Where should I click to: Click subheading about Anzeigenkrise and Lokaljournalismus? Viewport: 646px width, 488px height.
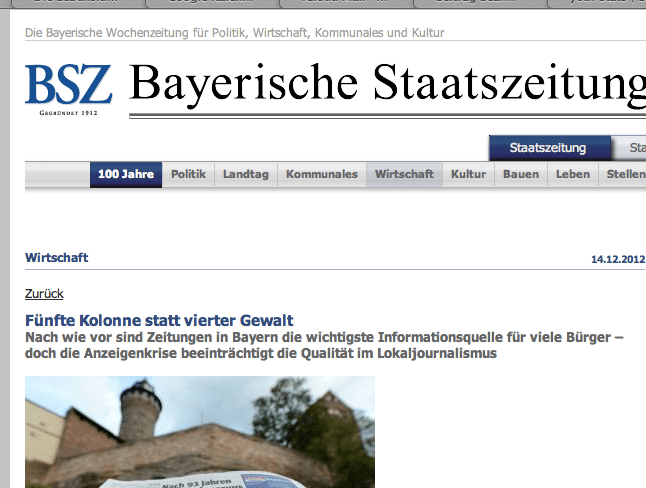324,345
